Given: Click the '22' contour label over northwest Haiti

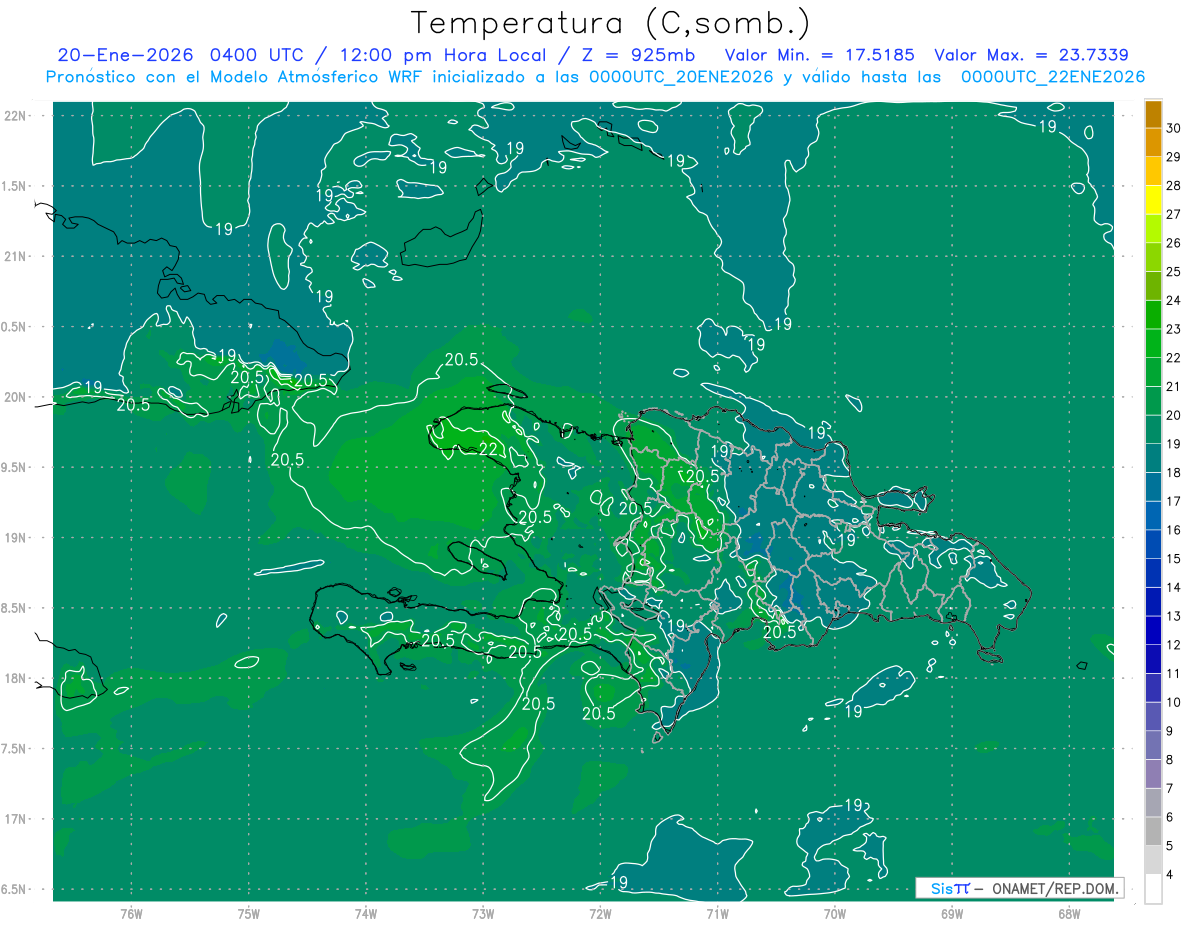Looking at the screenshot, I should coord(488,448).
